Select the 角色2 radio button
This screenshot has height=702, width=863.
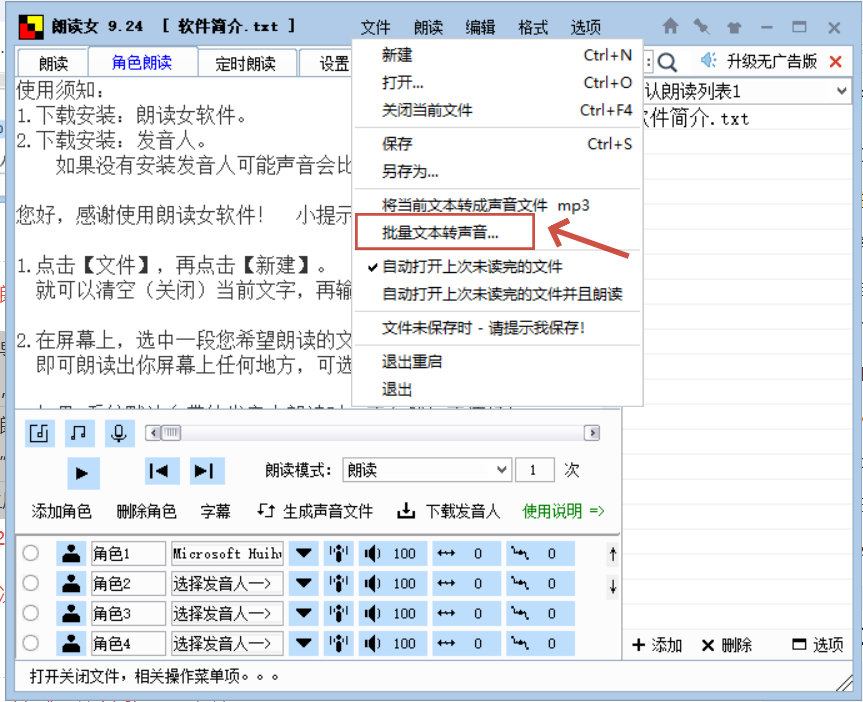(x=31, y=583)
